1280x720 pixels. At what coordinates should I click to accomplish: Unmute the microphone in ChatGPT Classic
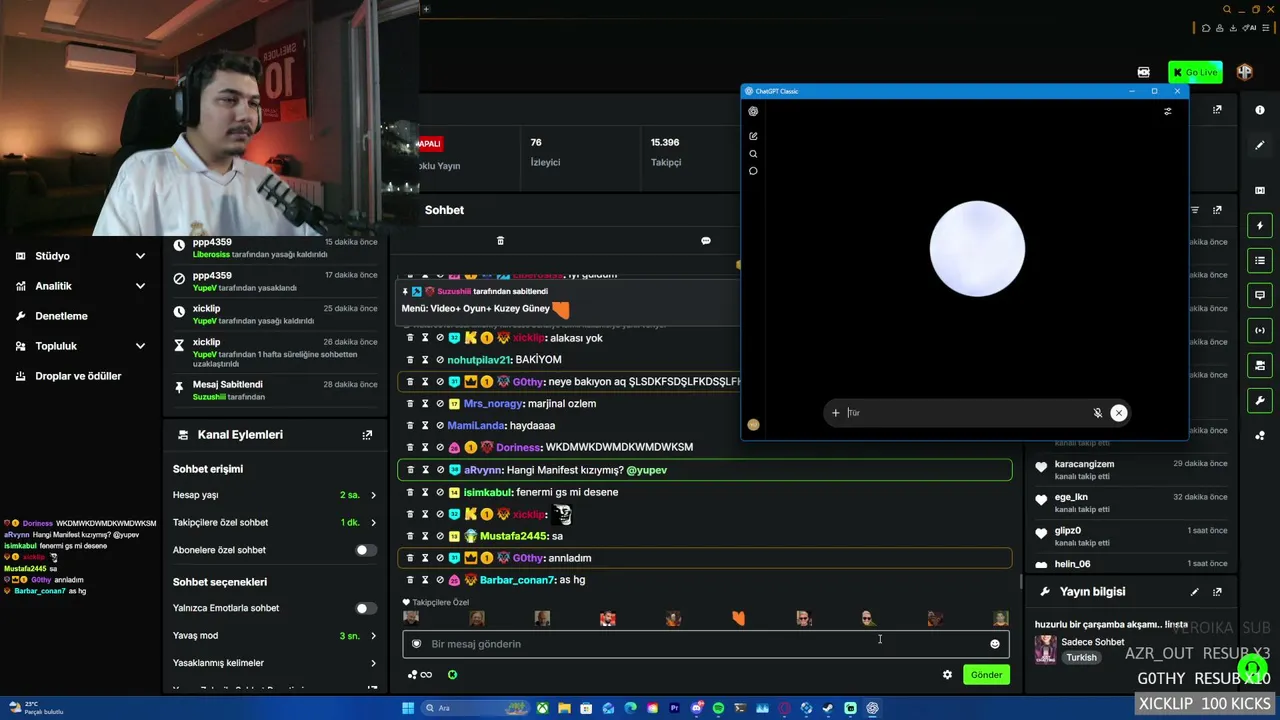point(1097,413)
